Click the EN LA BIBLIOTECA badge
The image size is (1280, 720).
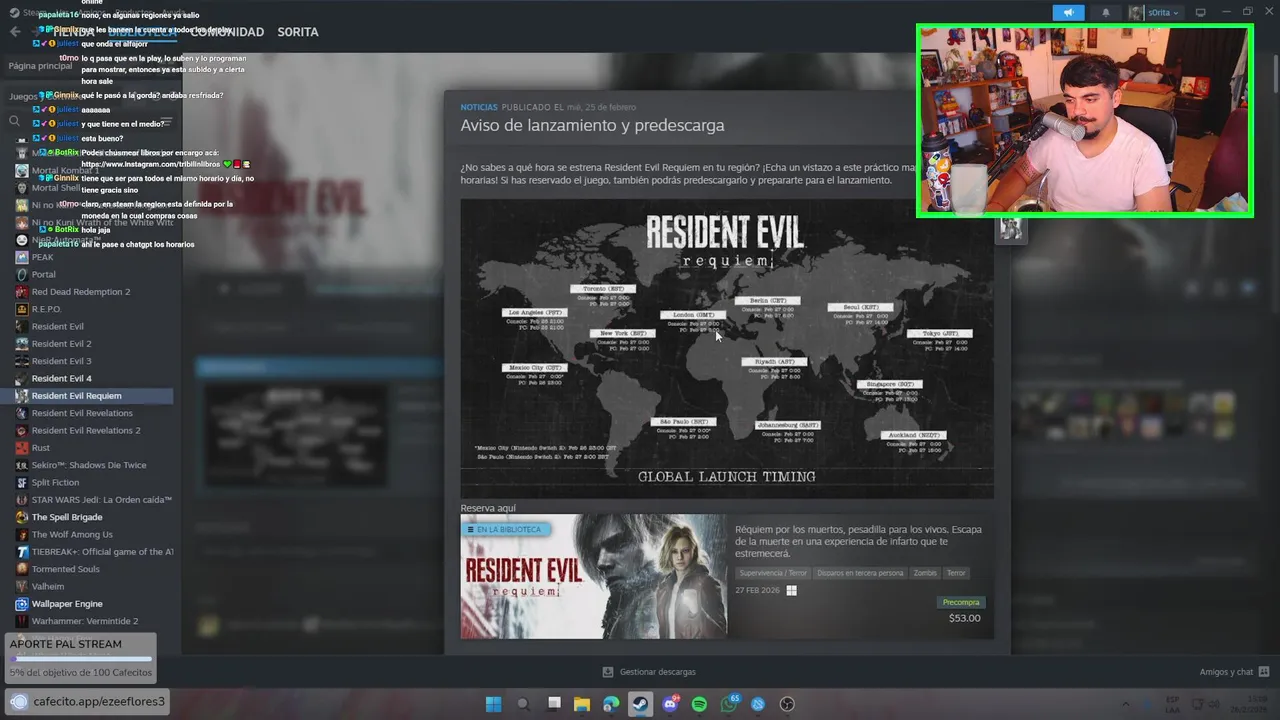tap(505, 529)
